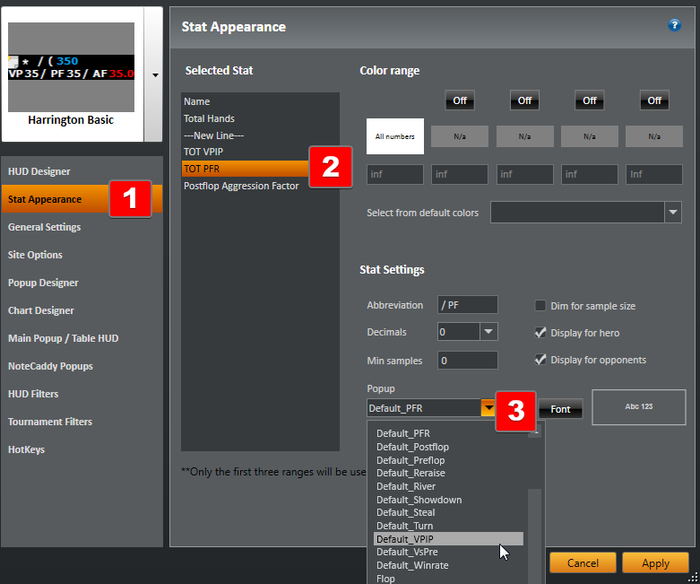The image size is (700, 584).
Task: Toggle the second Off color range switch
Action: [525, 100]
